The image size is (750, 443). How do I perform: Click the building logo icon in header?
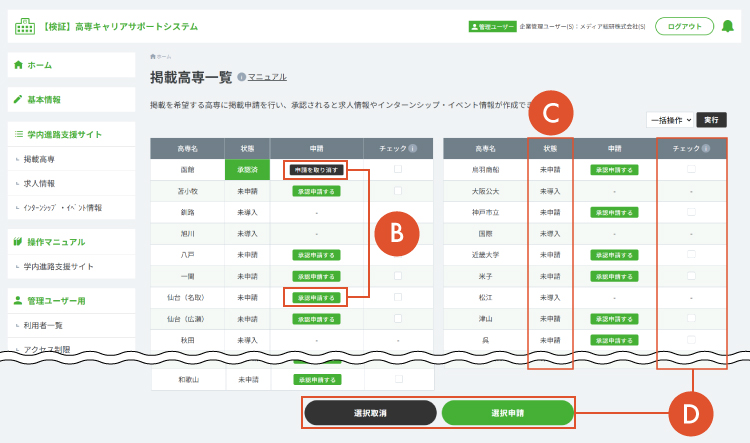(25, 27)
